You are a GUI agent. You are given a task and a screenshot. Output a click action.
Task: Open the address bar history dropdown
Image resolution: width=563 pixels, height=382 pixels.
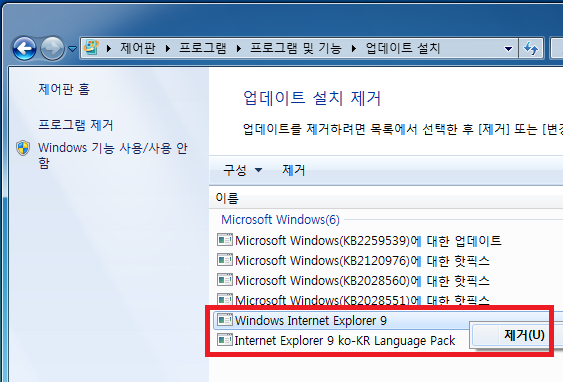(508, 48)
